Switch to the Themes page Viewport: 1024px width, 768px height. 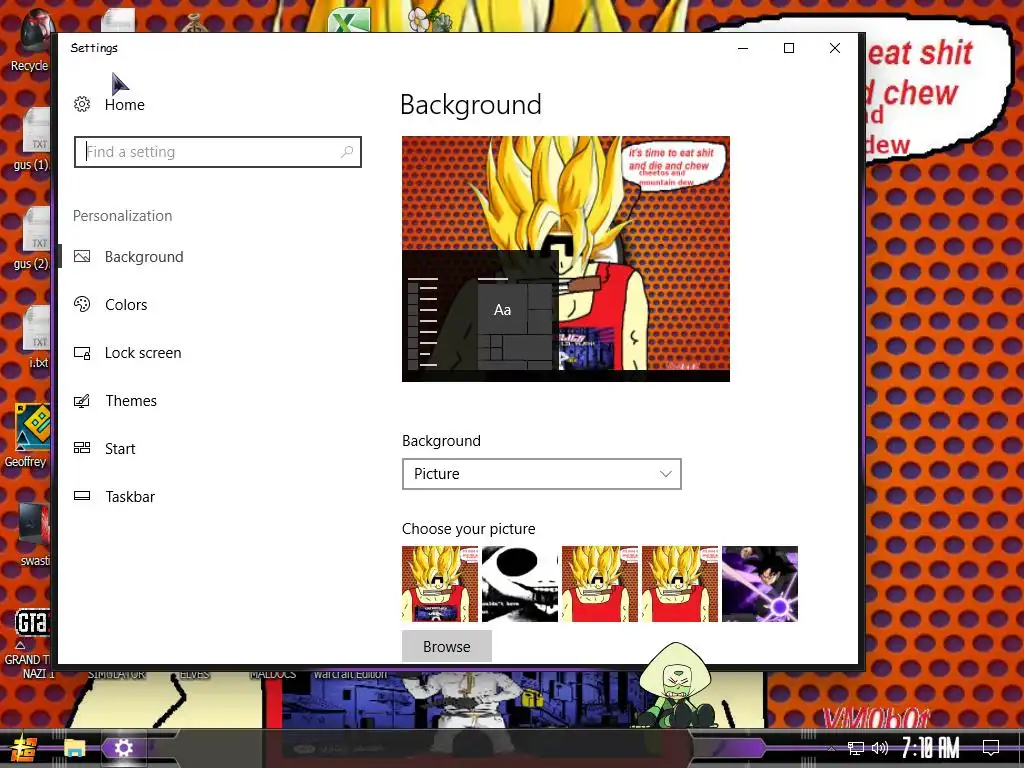click(131, 401)
